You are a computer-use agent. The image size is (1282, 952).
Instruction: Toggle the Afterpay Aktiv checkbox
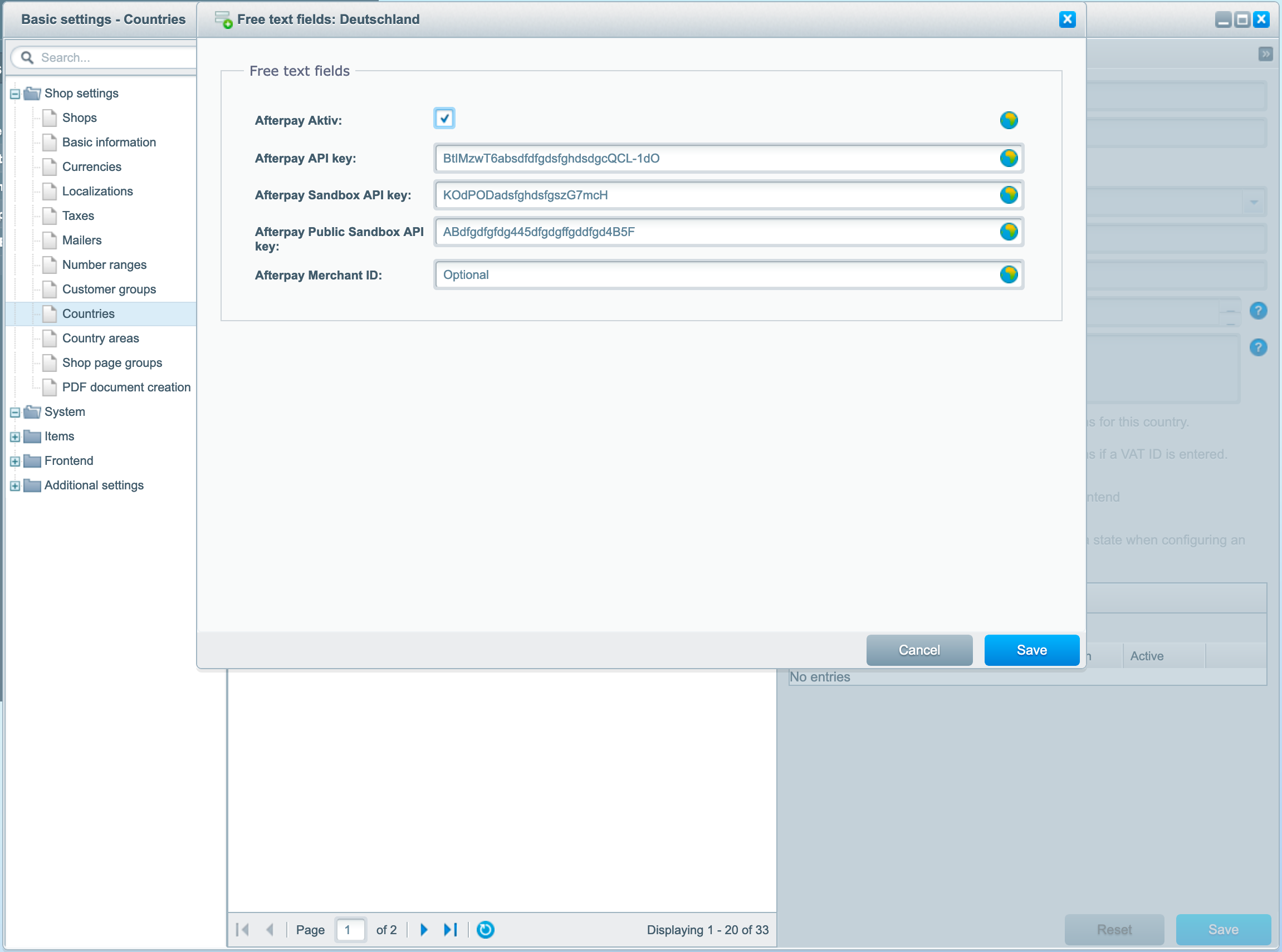(x=444, y=119)
